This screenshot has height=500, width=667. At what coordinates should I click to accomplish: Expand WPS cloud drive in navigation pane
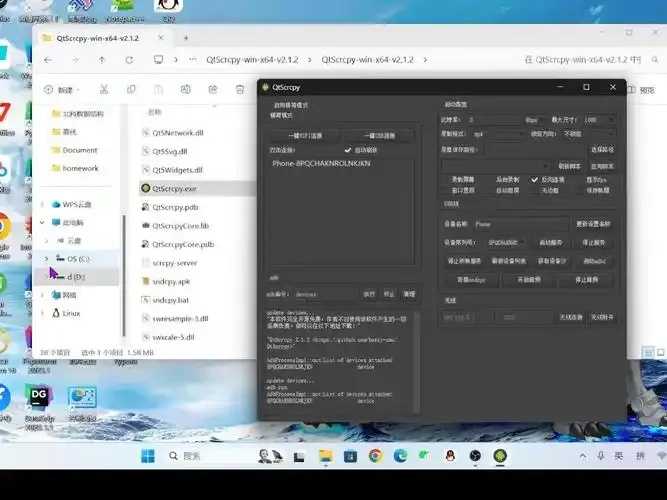(x=43, y=205)
